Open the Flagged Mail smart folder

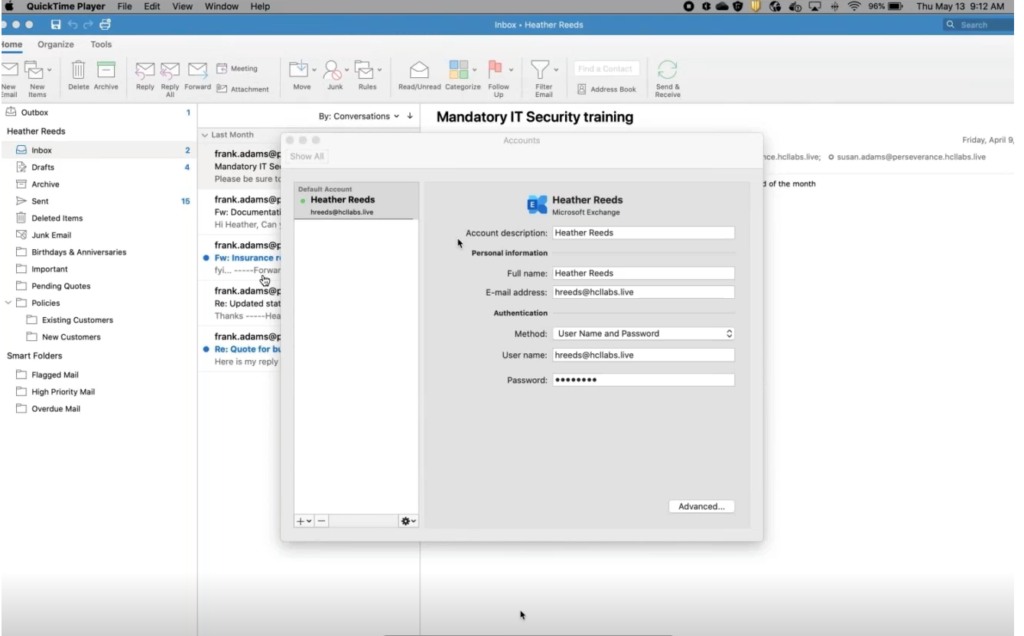pyautogui.click(x=99, y=375)
